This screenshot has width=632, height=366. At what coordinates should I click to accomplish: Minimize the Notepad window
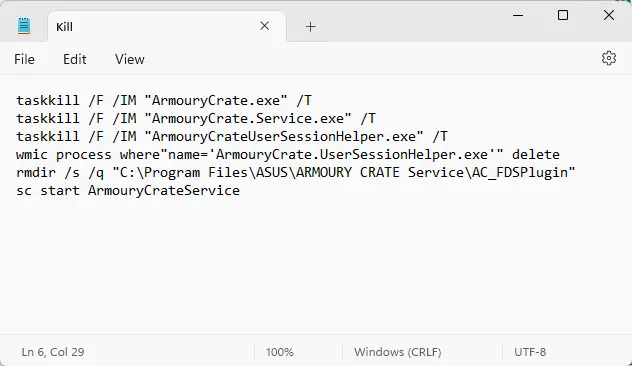[518, 15]
